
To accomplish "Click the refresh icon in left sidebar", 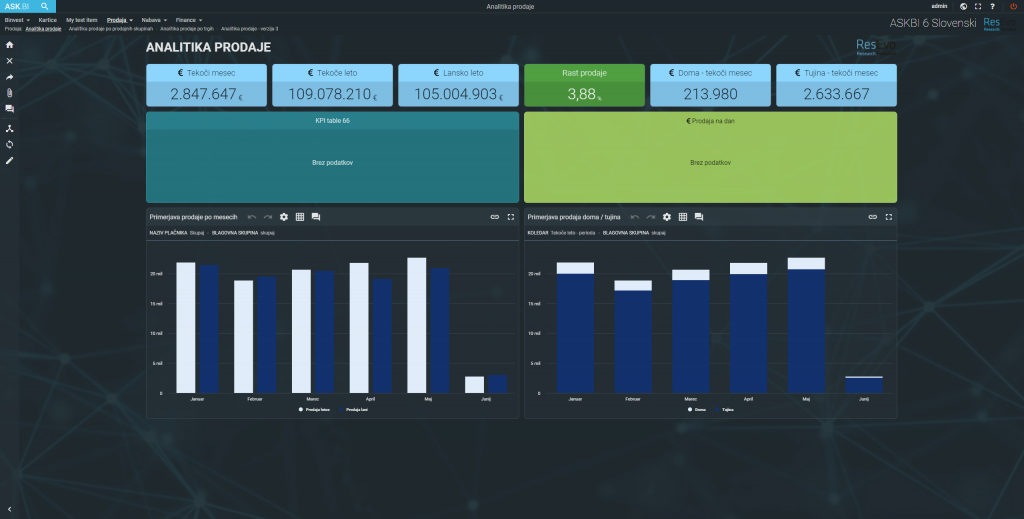I will point(10,144).
